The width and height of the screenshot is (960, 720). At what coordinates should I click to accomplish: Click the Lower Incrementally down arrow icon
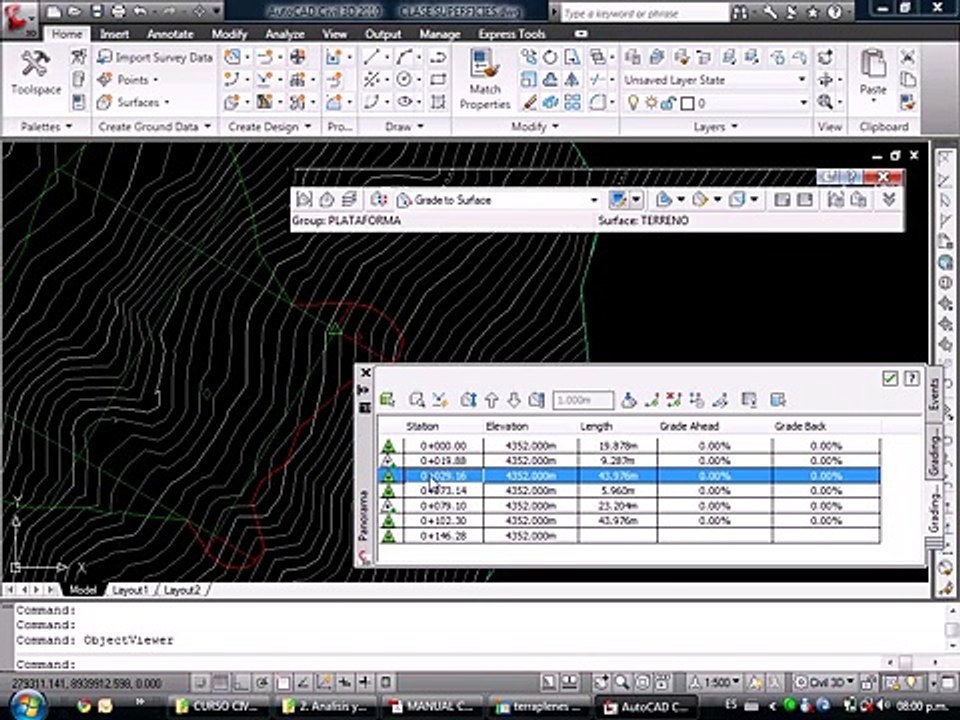coord(514,400)
